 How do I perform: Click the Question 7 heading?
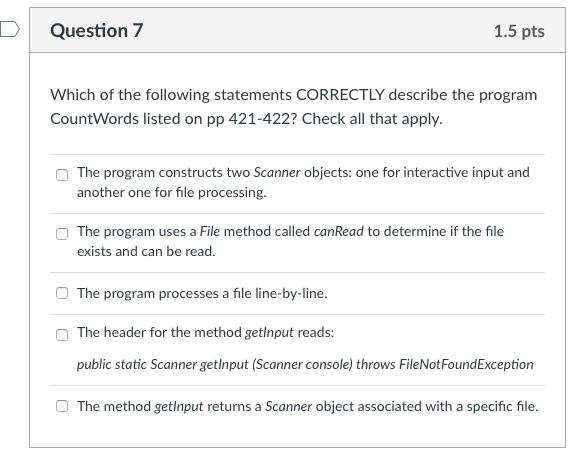[x=97, y=30]
